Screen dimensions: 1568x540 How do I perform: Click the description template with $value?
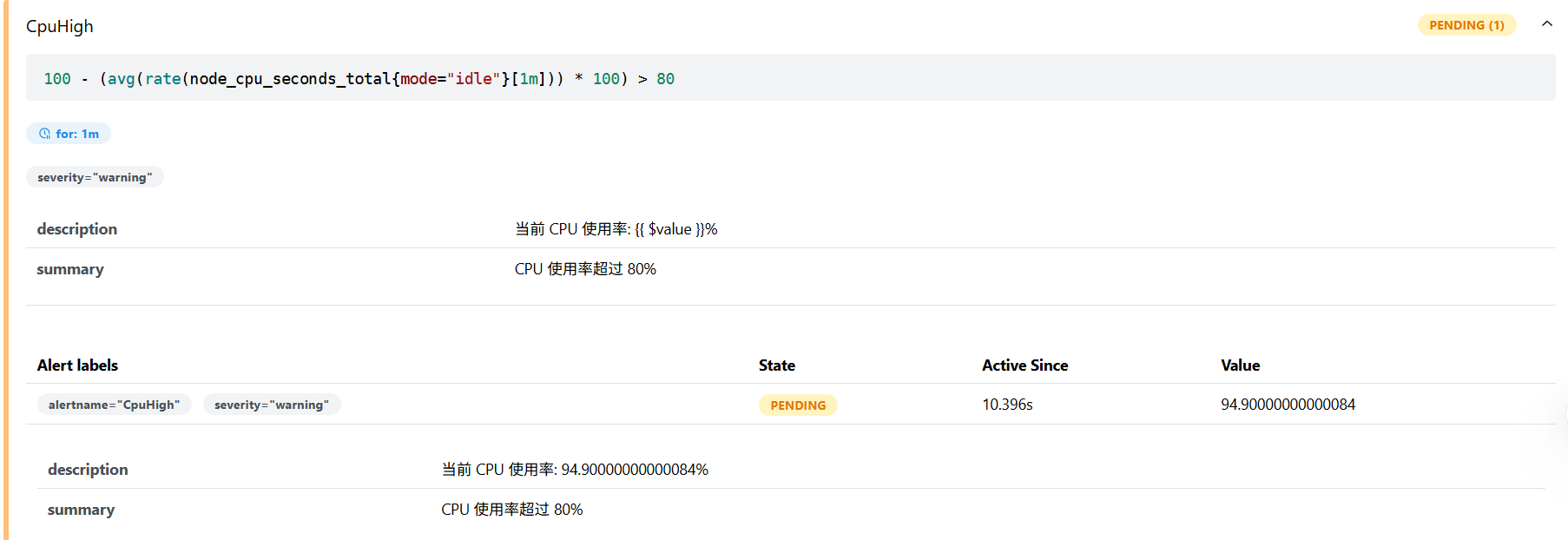coord(616,229)
